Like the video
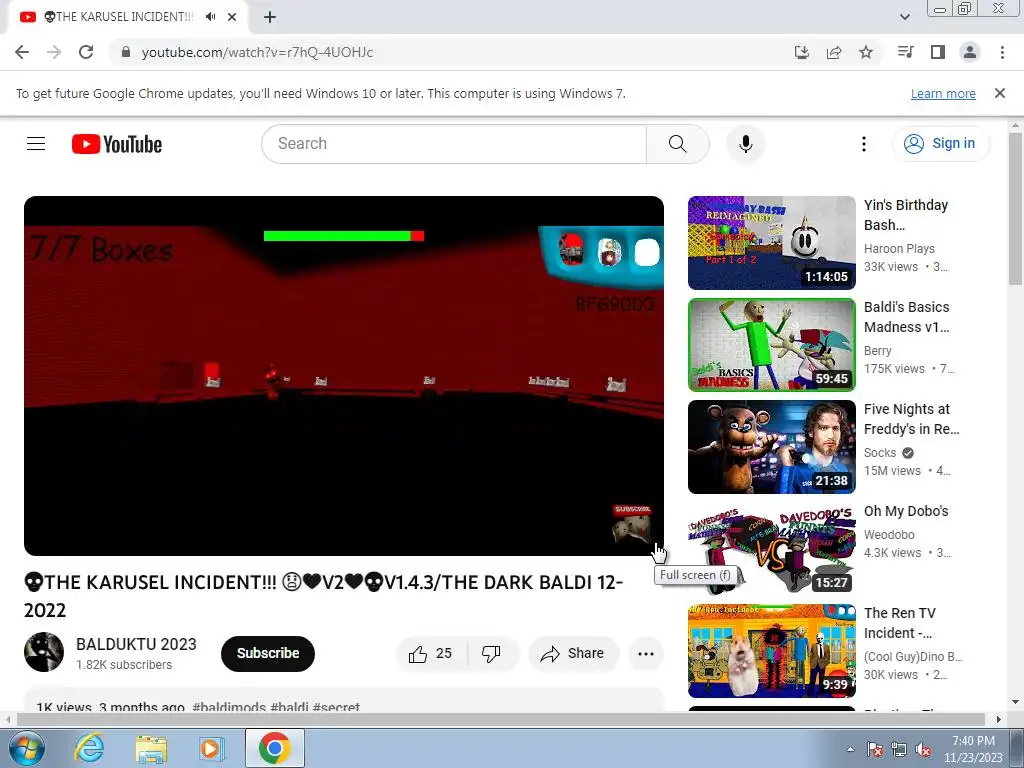1024x768 pixels. click(431, 653)
